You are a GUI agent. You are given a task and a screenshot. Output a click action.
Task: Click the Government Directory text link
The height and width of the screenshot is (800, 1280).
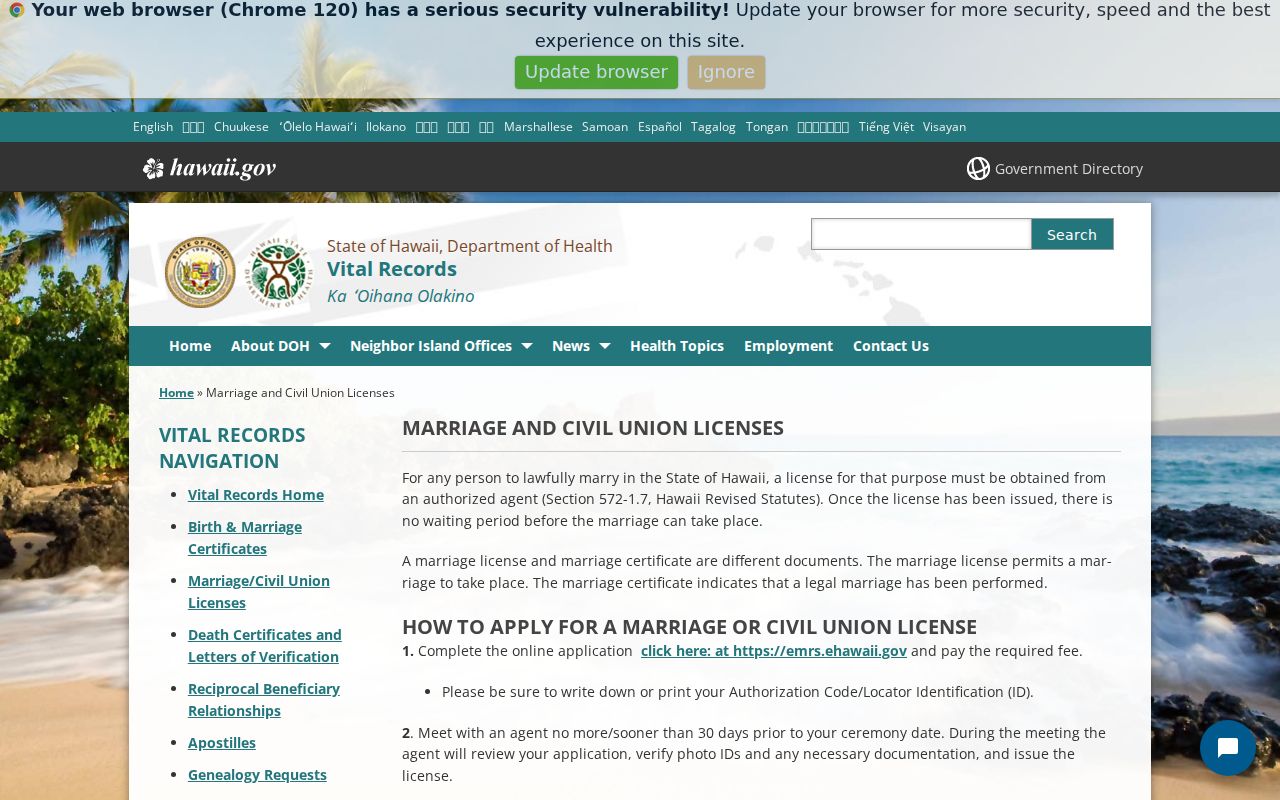point(1069,169)
